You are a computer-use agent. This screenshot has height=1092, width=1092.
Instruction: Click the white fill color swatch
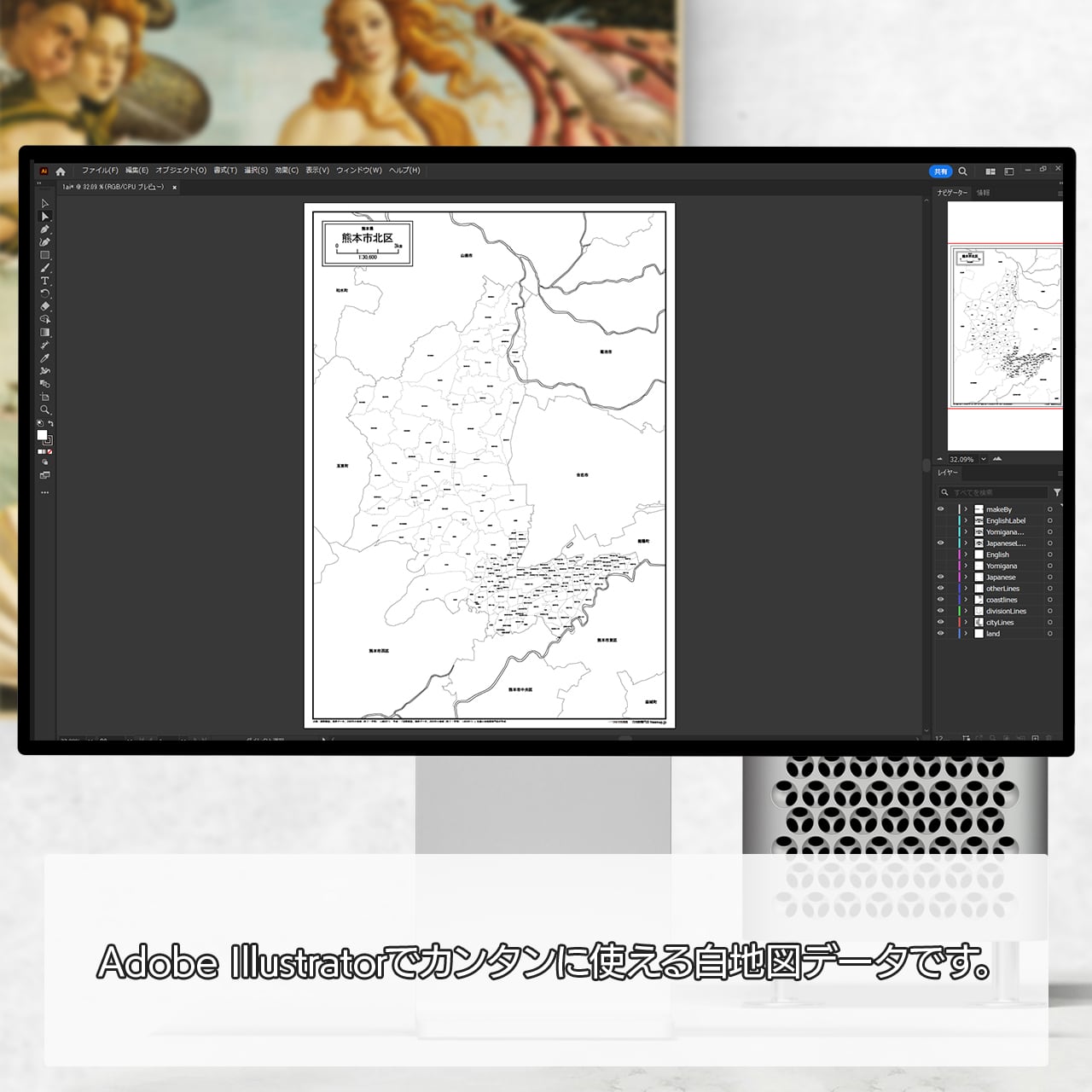(x=42, y=435)
